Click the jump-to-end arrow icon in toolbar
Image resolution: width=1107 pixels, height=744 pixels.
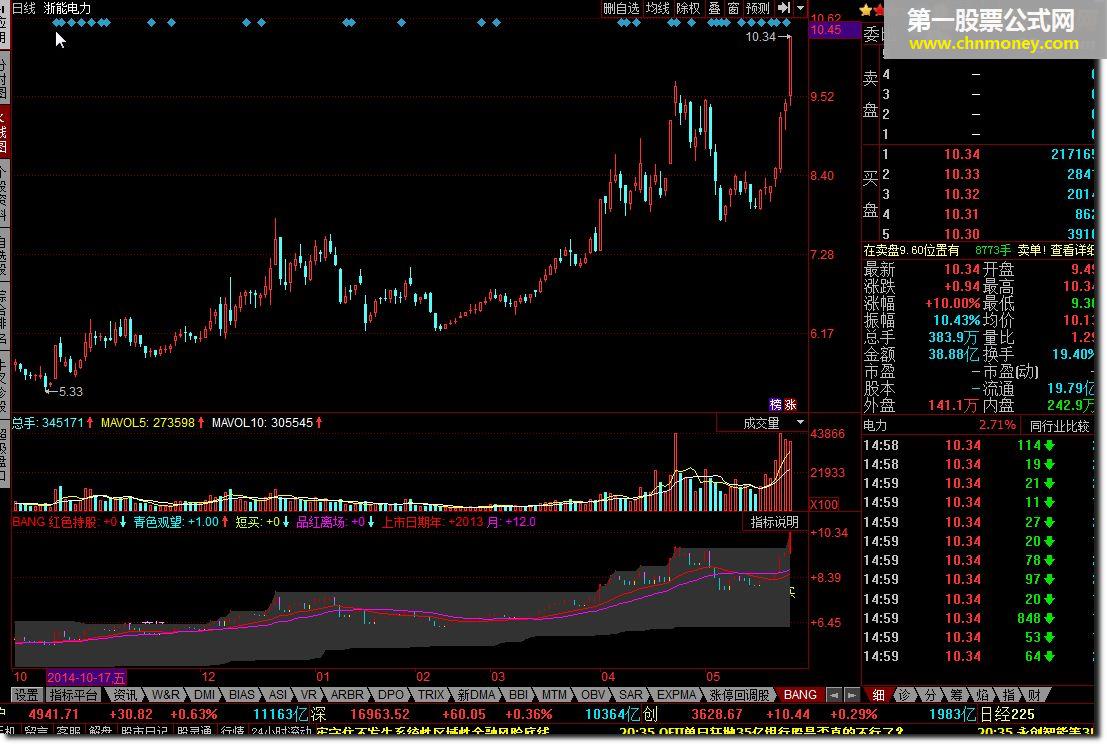784,8
